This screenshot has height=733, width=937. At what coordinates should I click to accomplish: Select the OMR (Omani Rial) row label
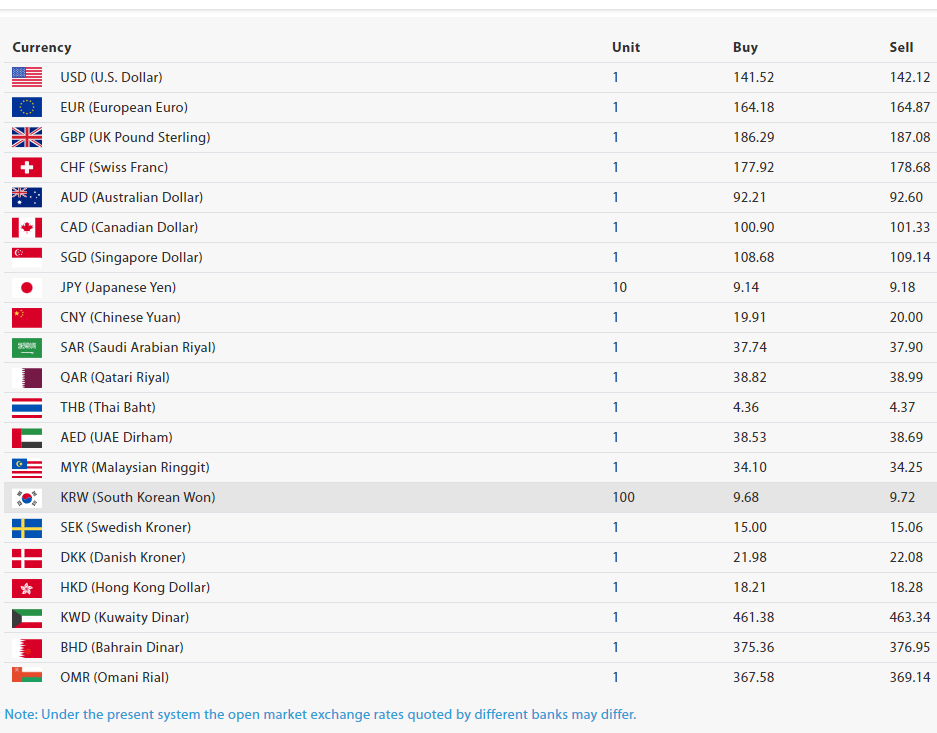[x=114, y=677]
